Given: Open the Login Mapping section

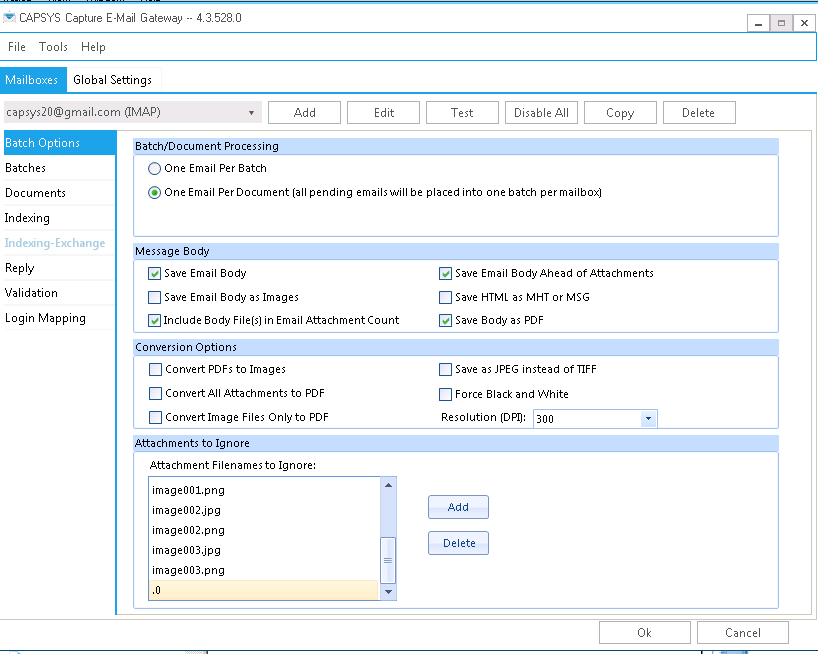Looking at the screenshot, I should pos(59,318).
